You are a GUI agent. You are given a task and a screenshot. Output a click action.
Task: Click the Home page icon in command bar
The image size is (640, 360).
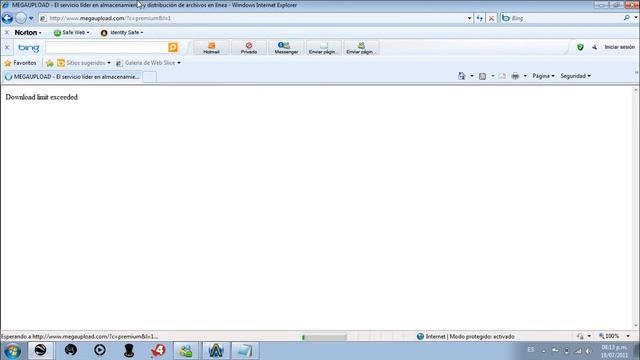(462, 76)
